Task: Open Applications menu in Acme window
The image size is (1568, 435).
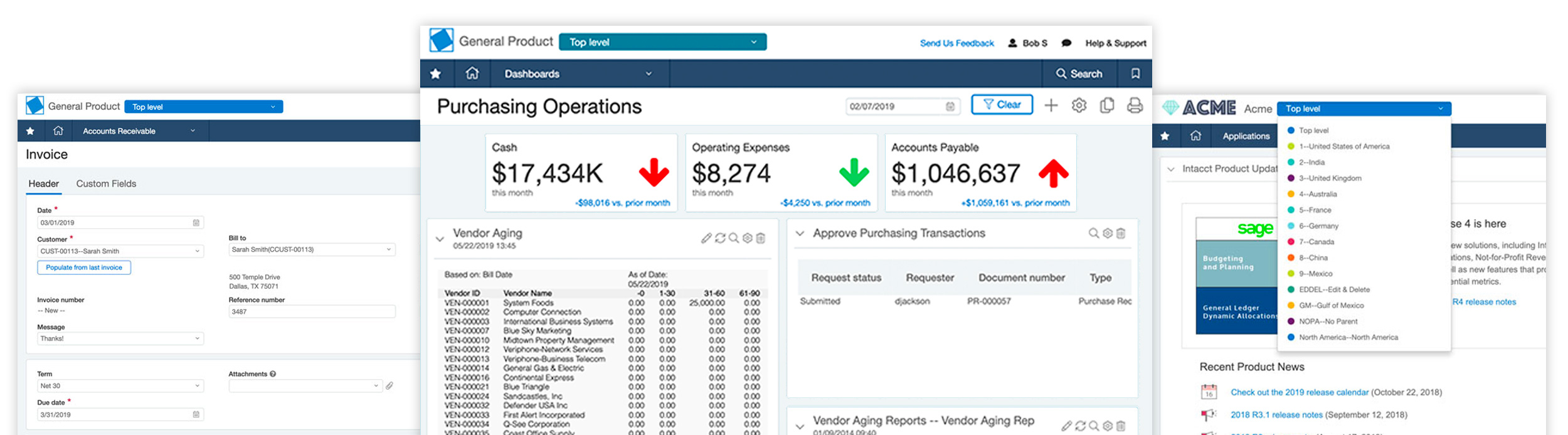Action: (x=1246, y=136)
